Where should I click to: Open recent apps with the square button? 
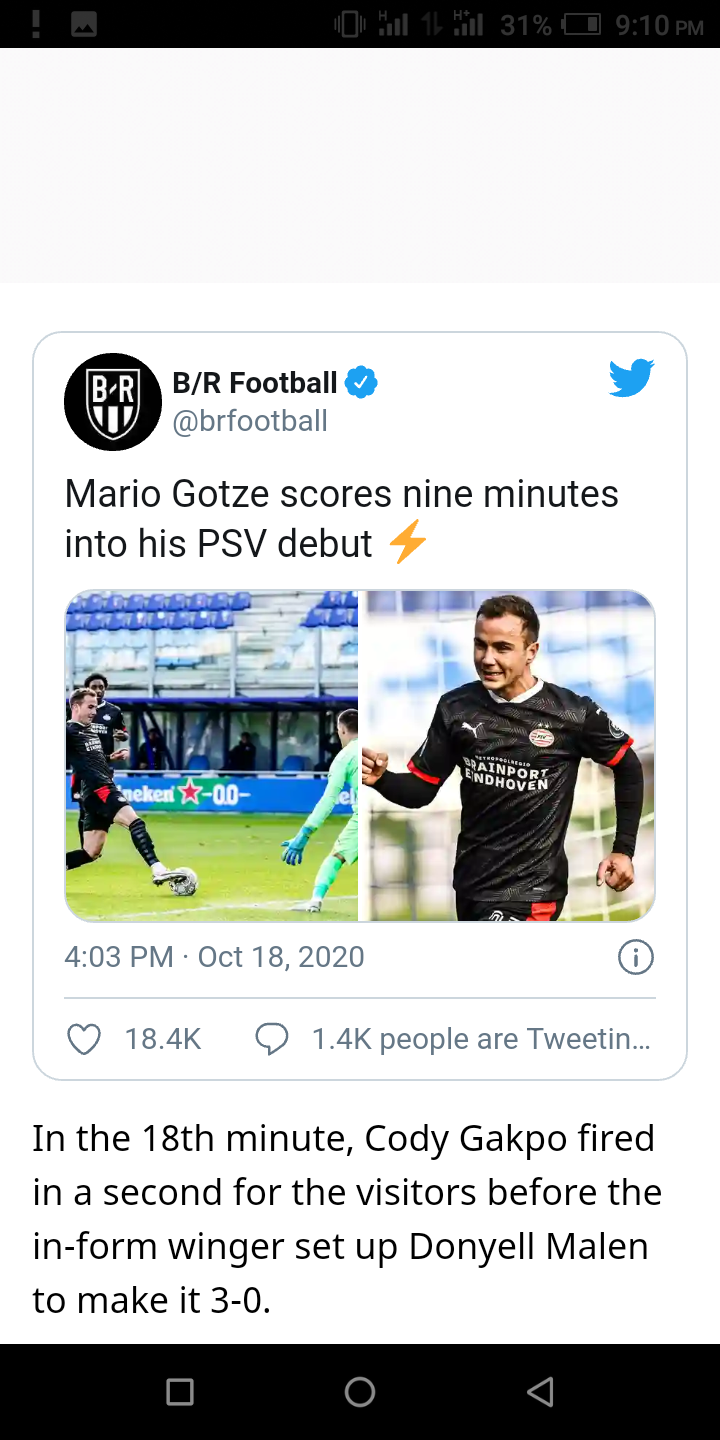point(180,1391)
